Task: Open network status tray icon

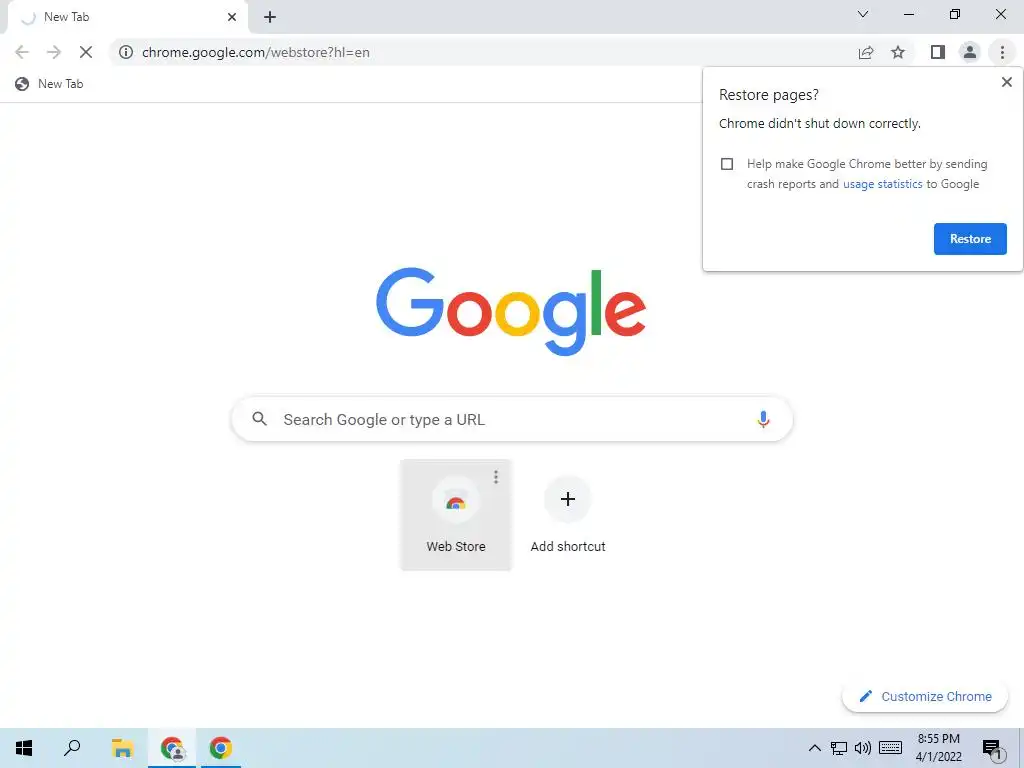Action: (x=839, y=748)
